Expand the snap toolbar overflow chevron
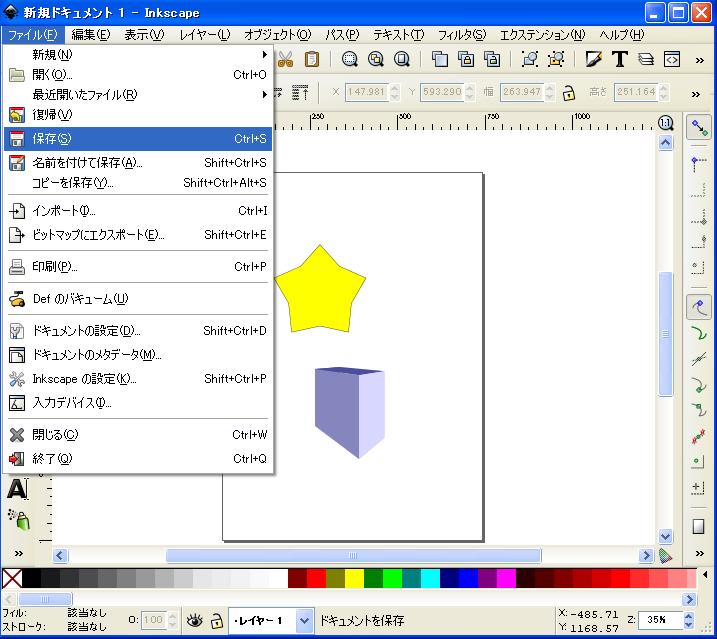The width and height of the screenshot is (717, 639). [x=698, y=555]
